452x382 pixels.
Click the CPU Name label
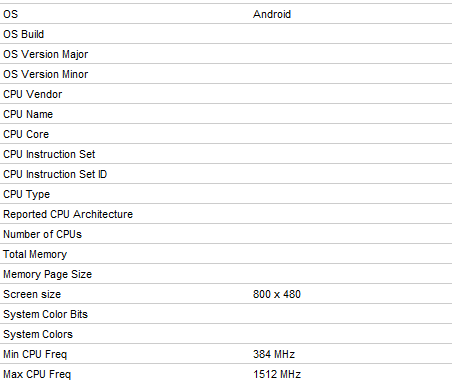tap(28, 114)
